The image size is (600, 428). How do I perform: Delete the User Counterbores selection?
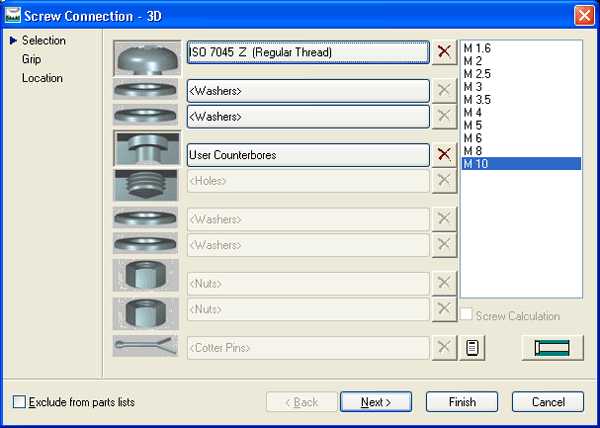click(444, 155)
